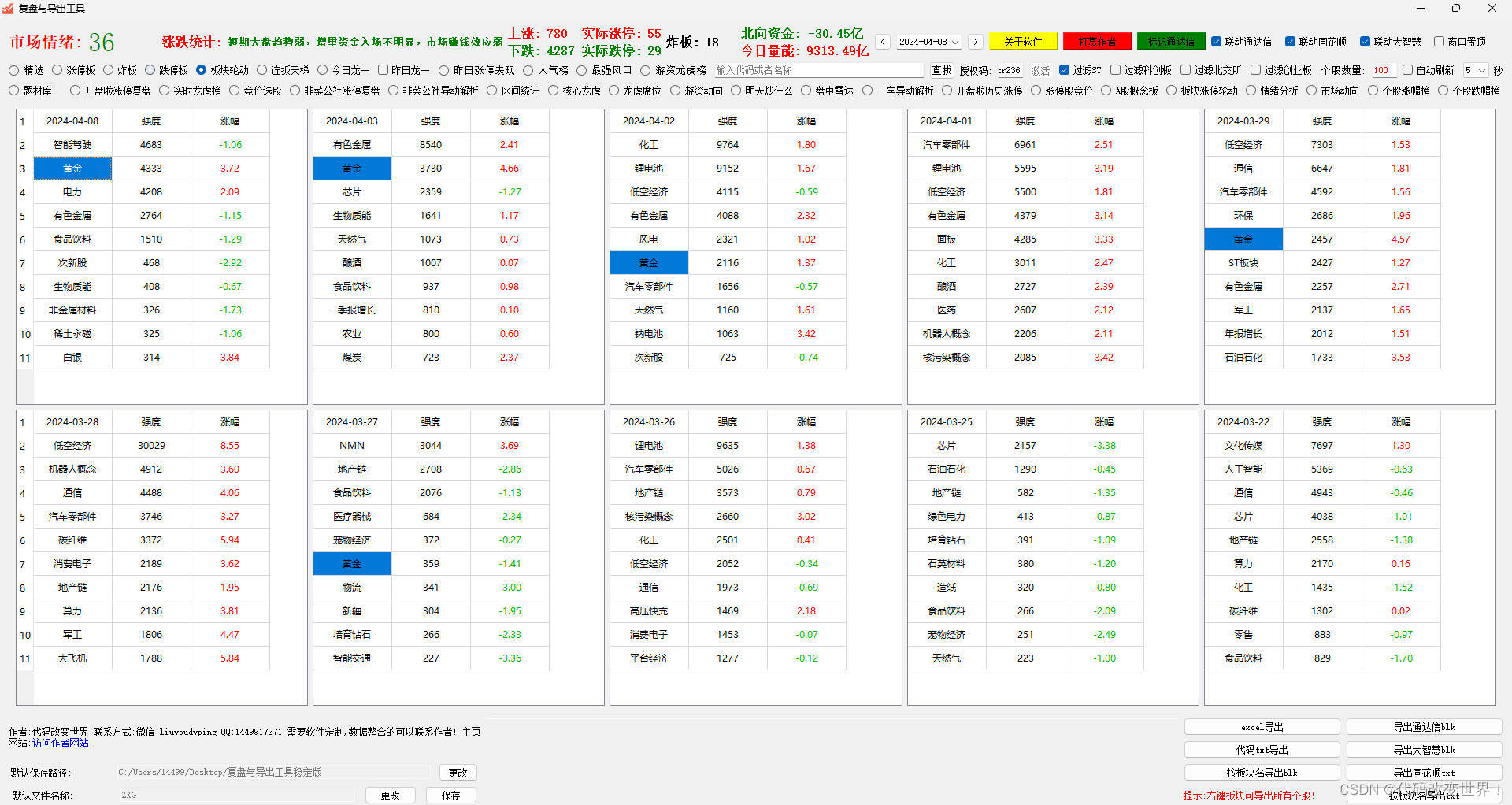Click the 保存 button
The width and height of the screenshot is (1512, 805).
click(451, 796)
